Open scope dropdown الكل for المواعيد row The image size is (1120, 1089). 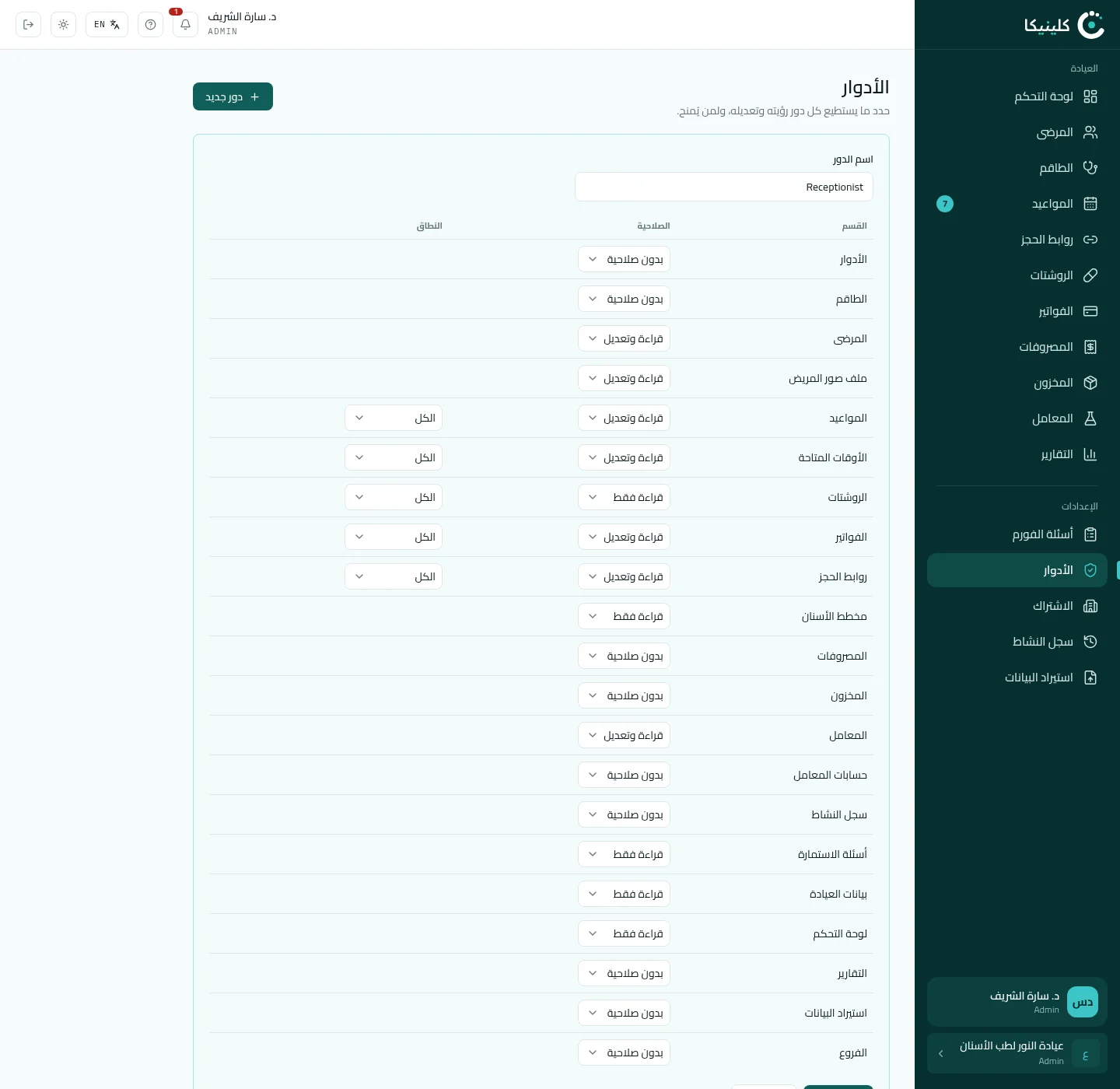(x=394, y=418)
